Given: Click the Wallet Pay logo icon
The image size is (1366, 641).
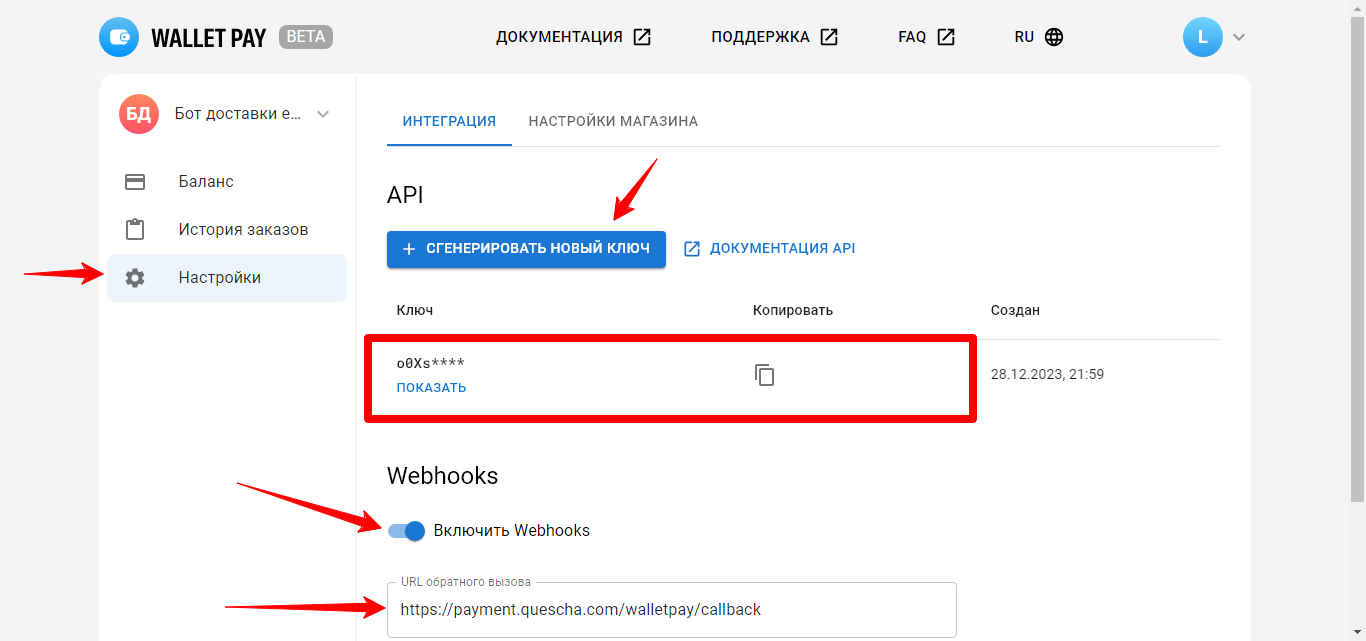Looking at the screenshot, I should [x=119, y=37].
